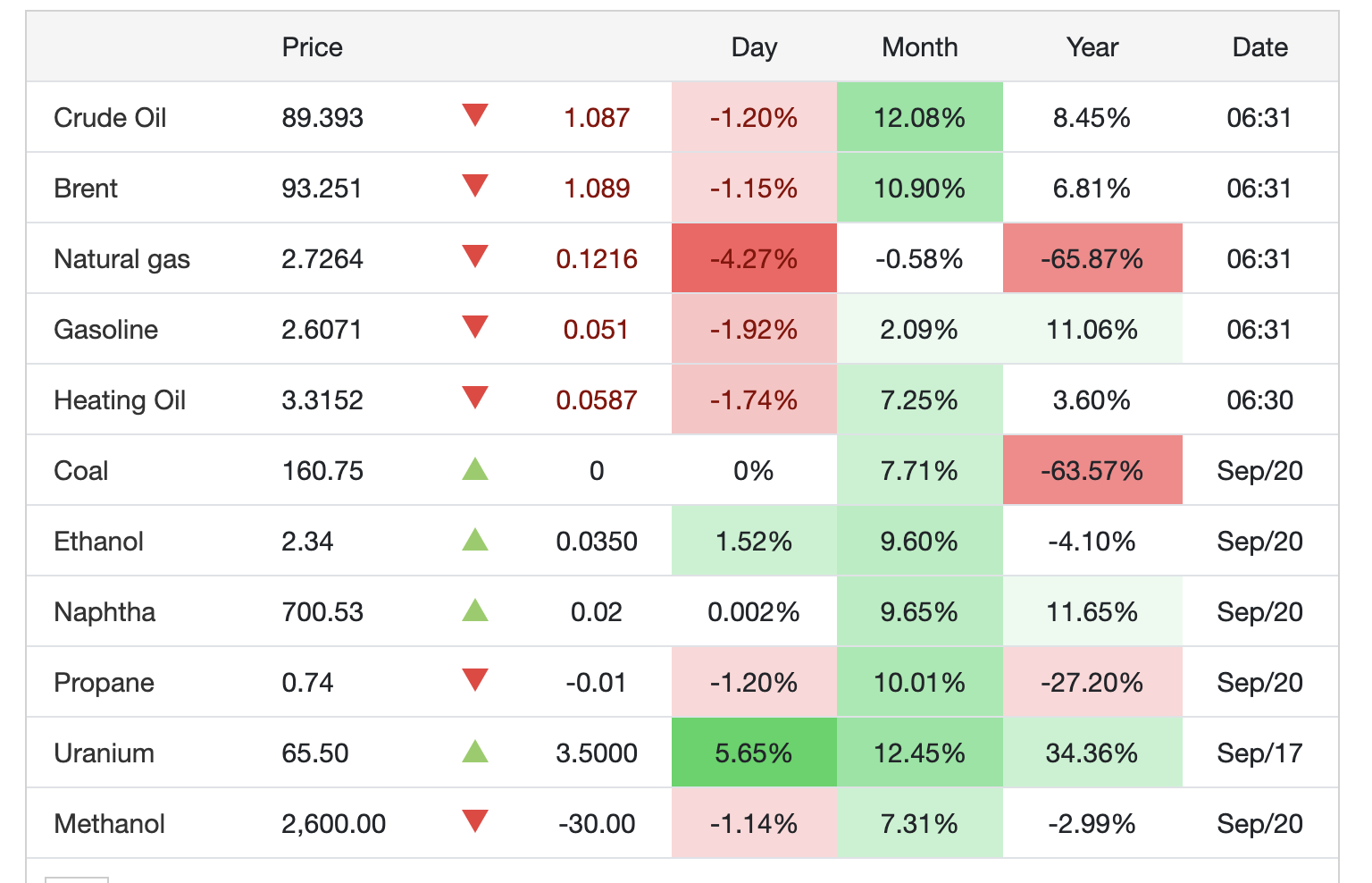The width and height of the screenshot is (1372, 883).
Task: Click the Coal year change -63.57%
Action: tap(1092, 470)
